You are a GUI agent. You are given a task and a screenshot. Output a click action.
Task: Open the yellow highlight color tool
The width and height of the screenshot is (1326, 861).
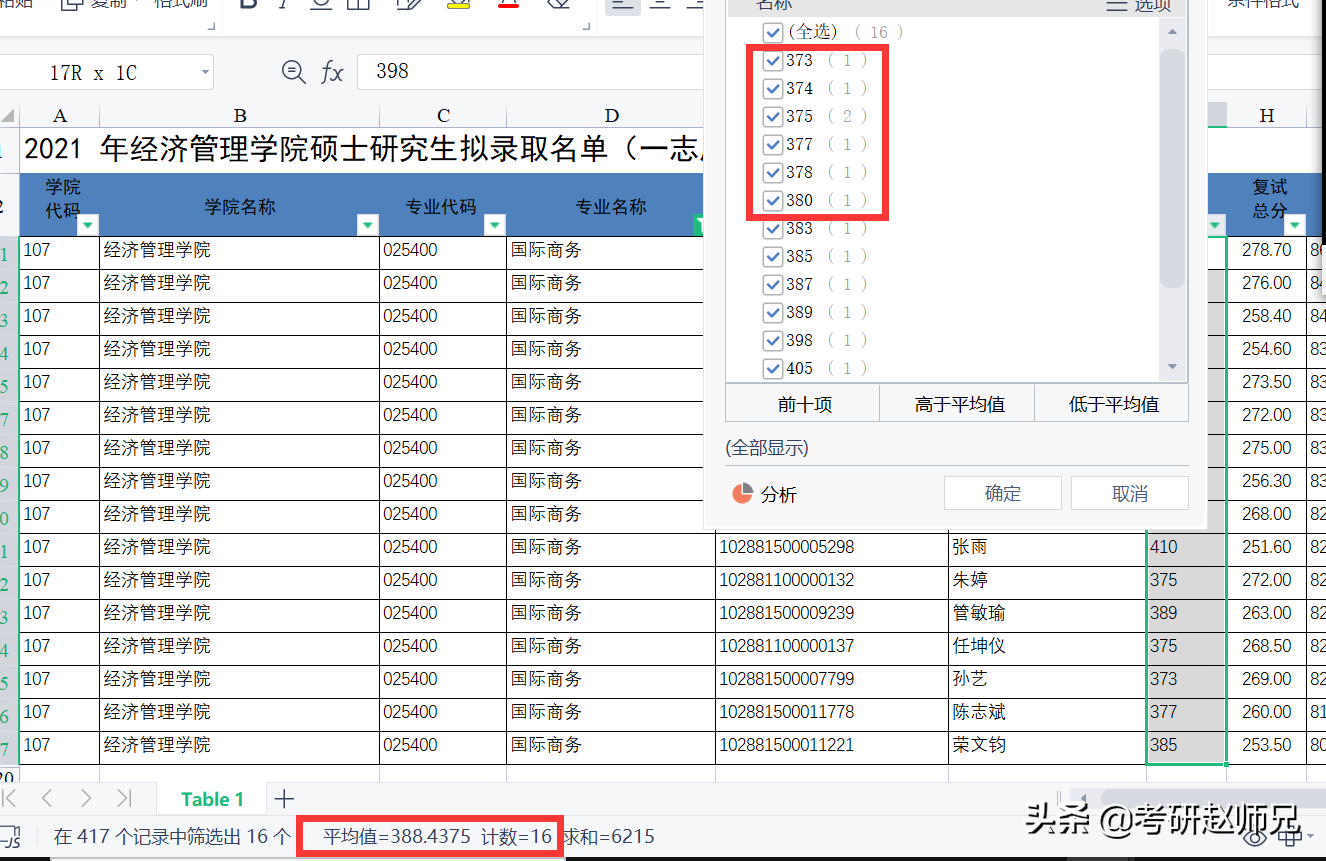click(x=457, y=6)
